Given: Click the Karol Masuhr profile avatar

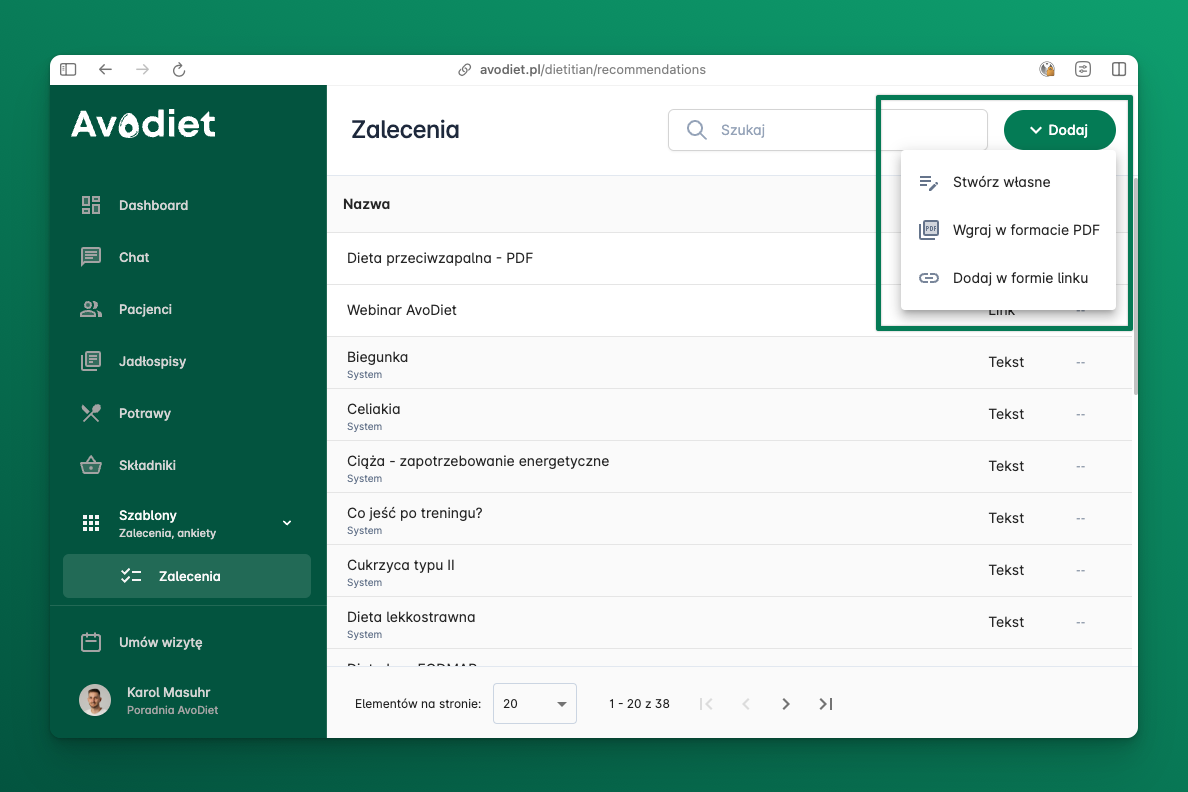Looking at the screenshot, I should (95, 700).
